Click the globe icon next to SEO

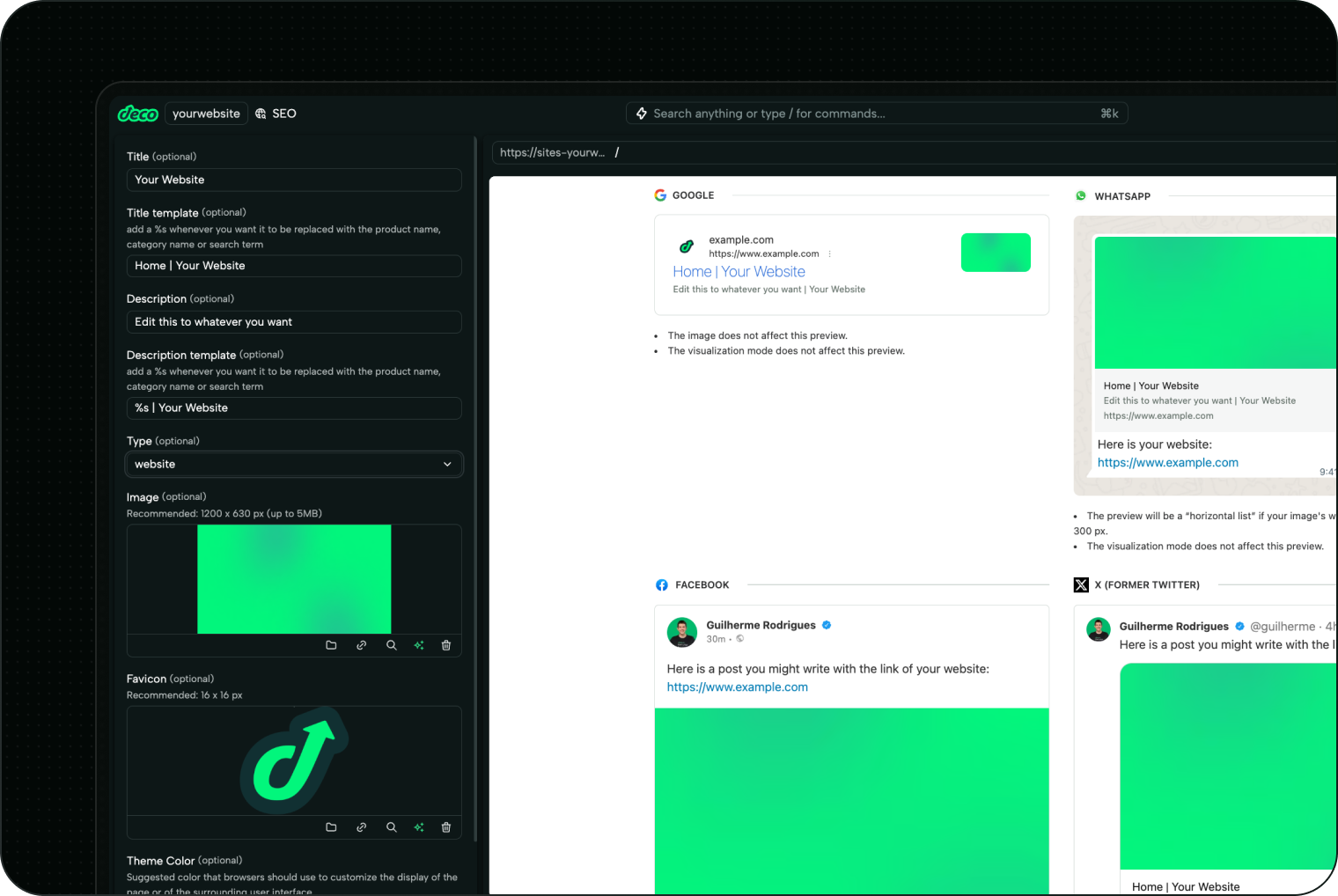click(261, 113)
